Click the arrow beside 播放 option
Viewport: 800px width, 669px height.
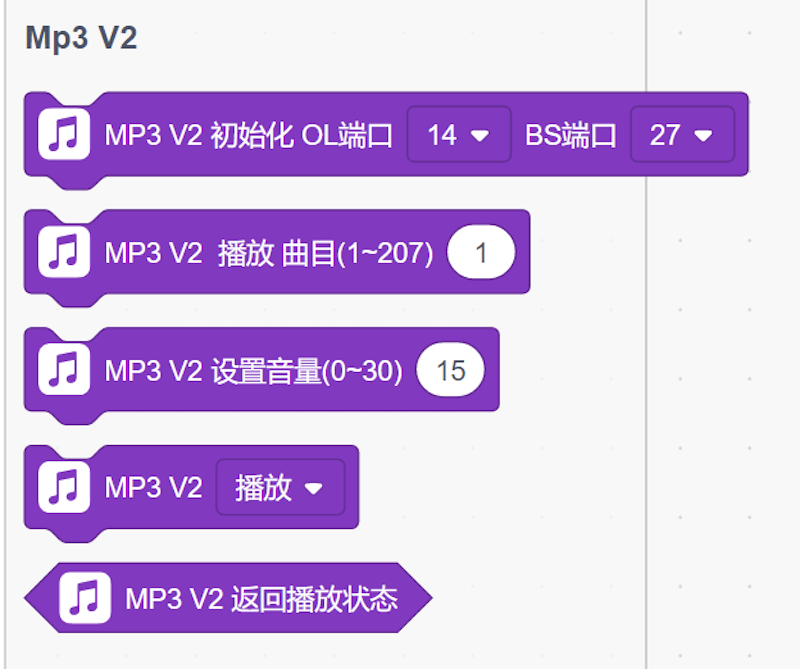pos(313,488)
